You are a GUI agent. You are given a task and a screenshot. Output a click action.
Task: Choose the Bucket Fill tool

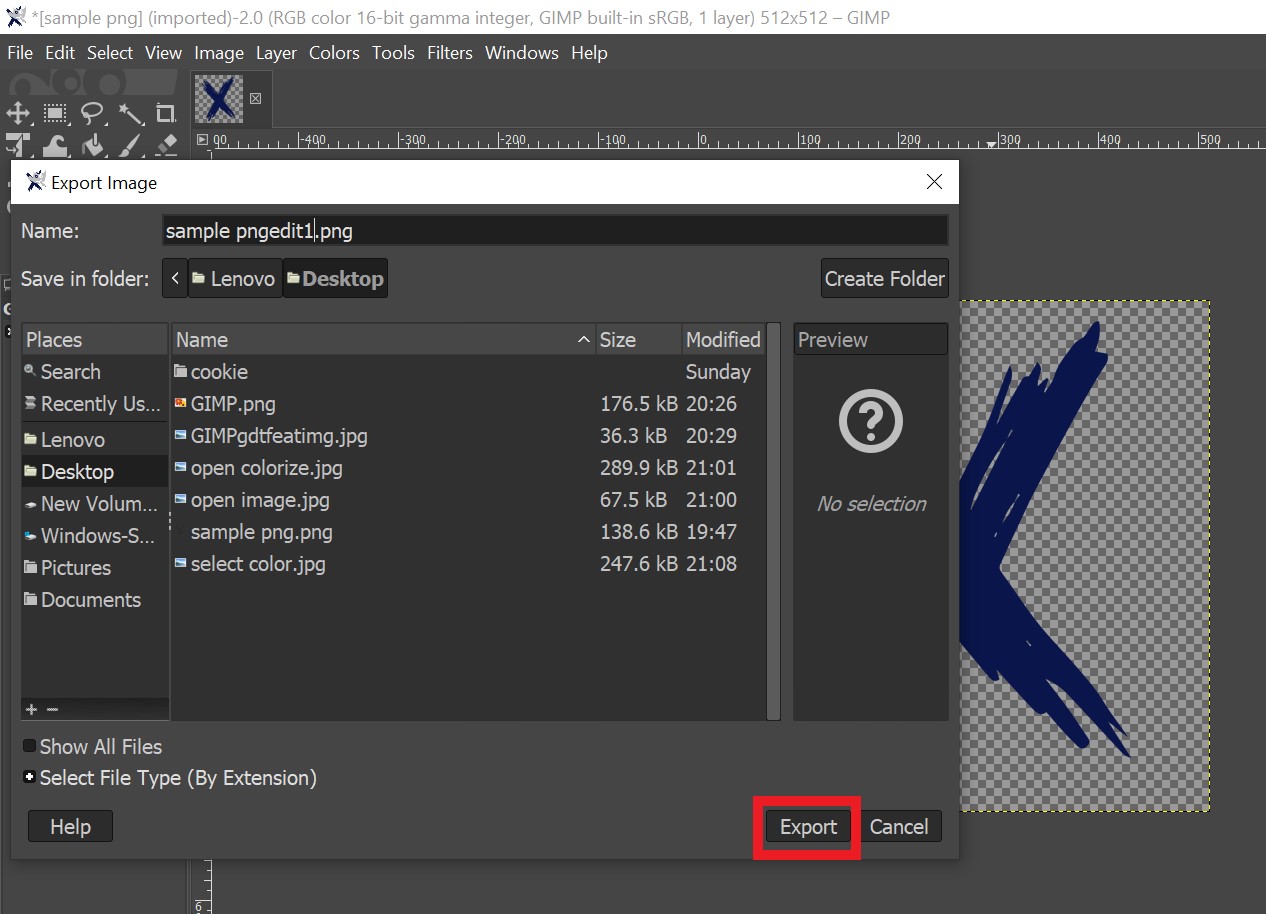click(x=92, y=146)
